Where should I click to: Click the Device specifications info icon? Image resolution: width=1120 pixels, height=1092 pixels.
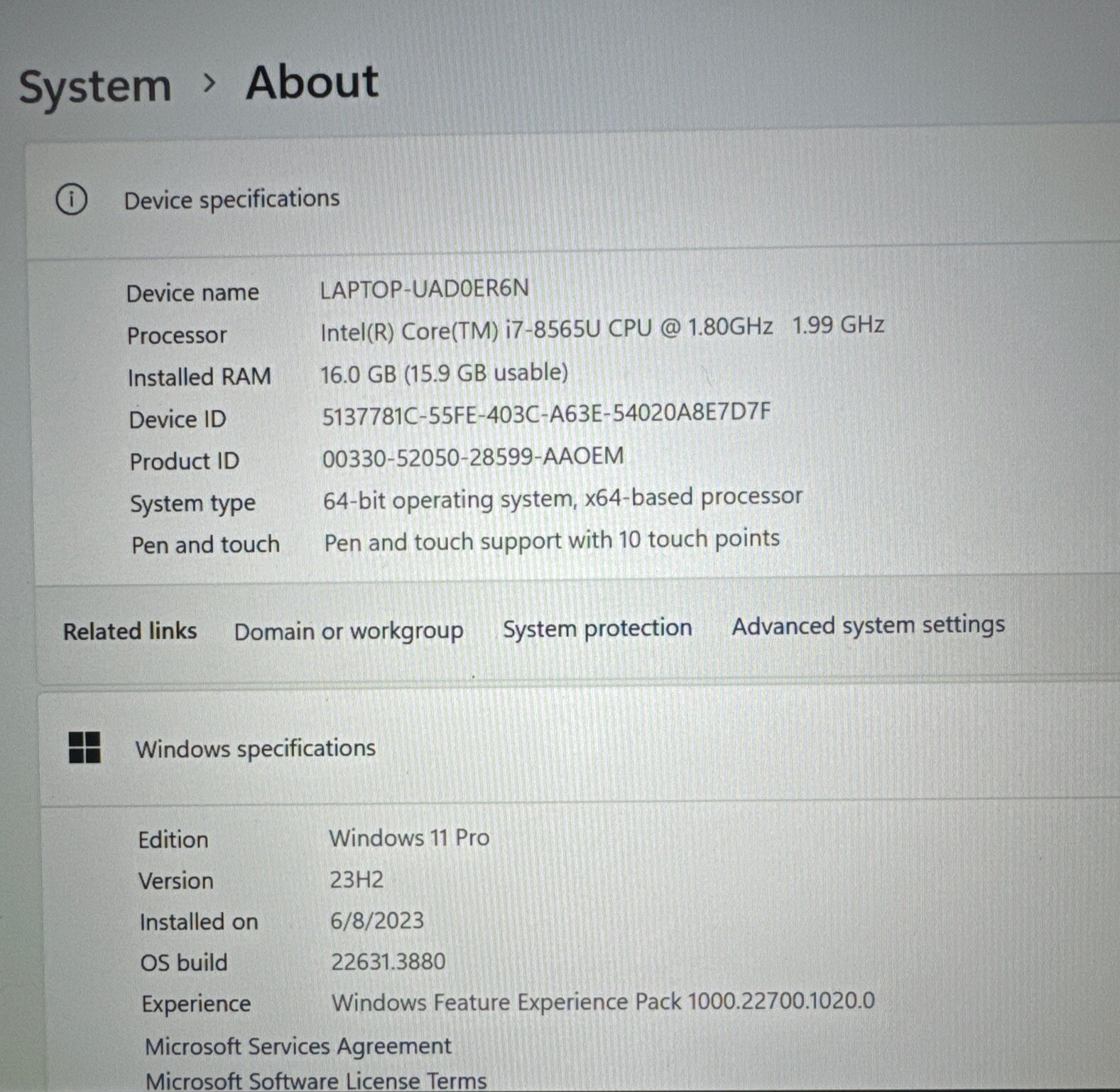click(72, 200)
